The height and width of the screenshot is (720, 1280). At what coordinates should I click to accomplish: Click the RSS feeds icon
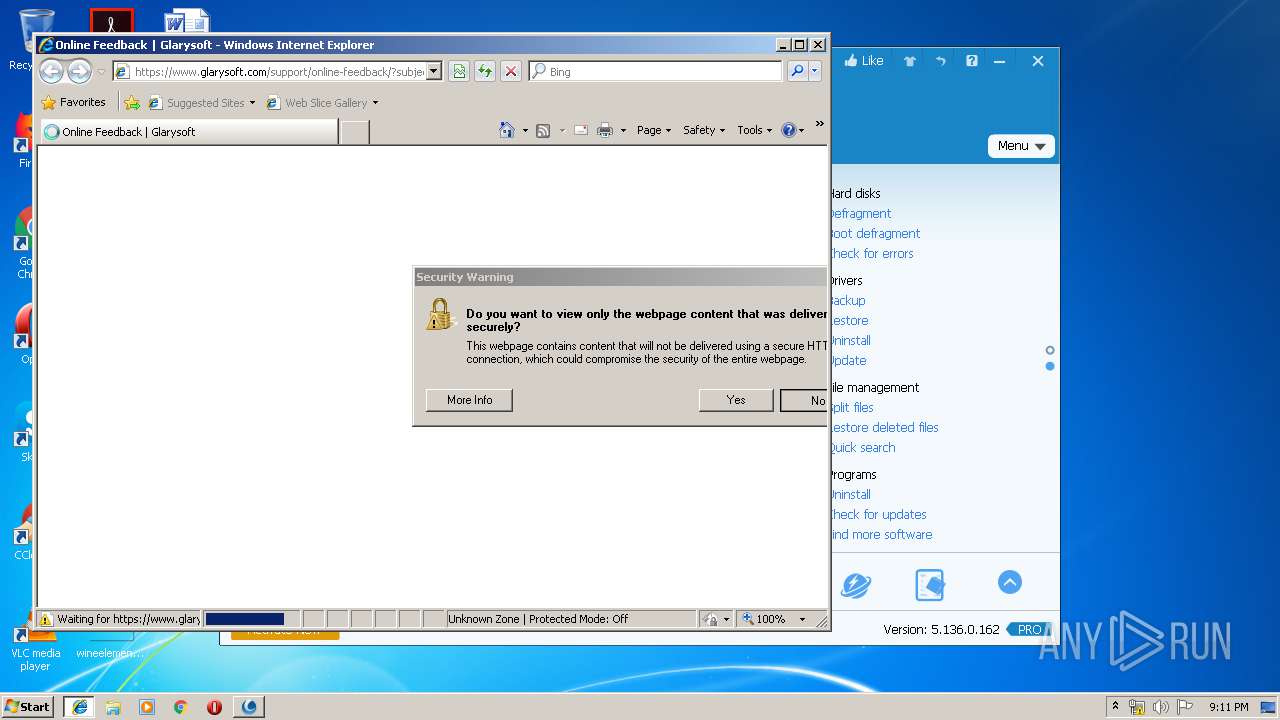coord(543,130)
